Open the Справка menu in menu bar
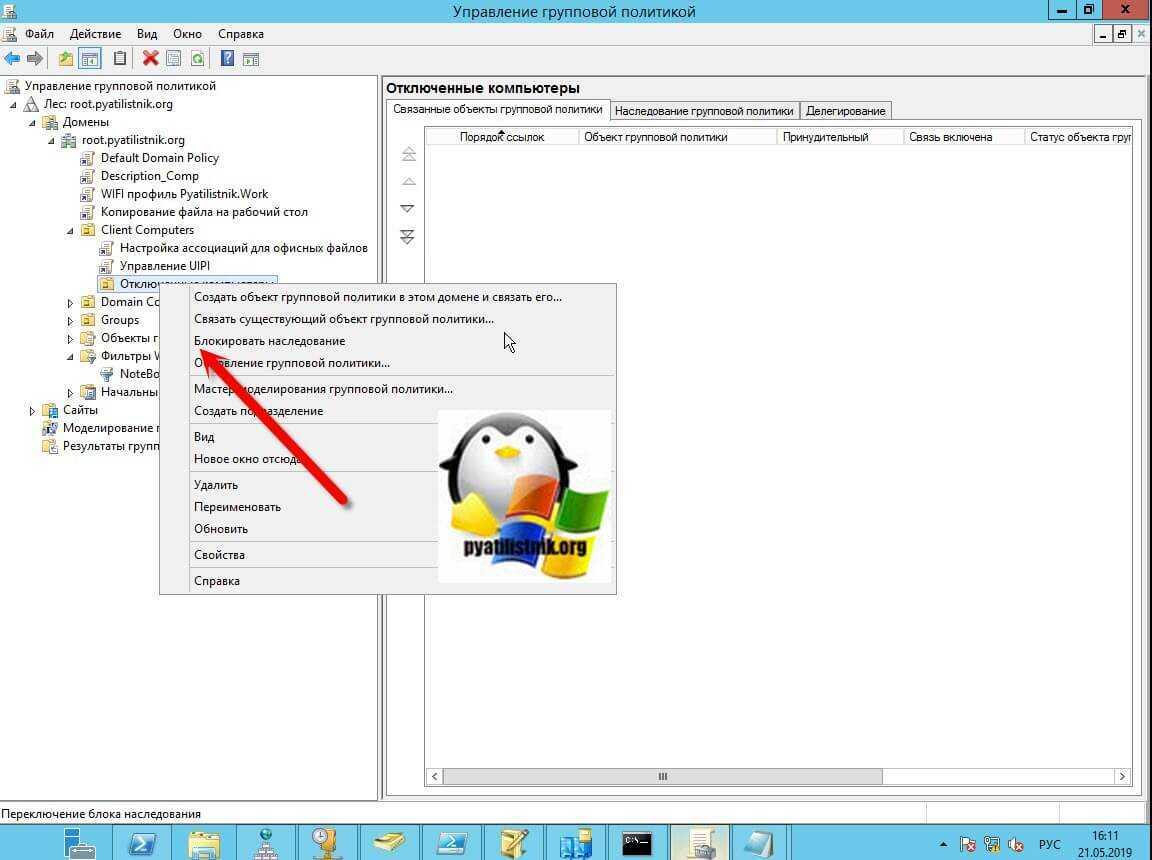This screenshot has height=860, width=1152. (241, 34)
